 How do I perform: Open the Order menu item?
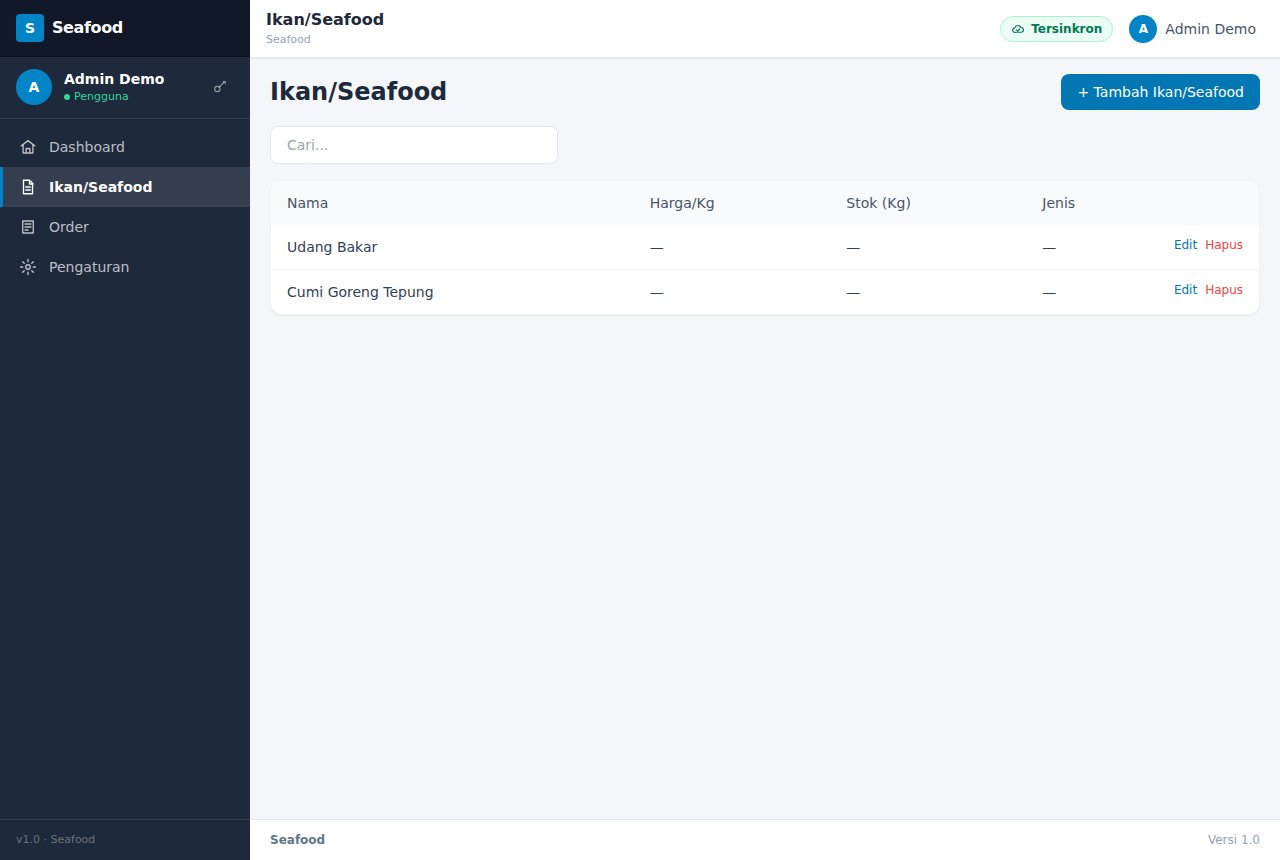pos(125,227)
